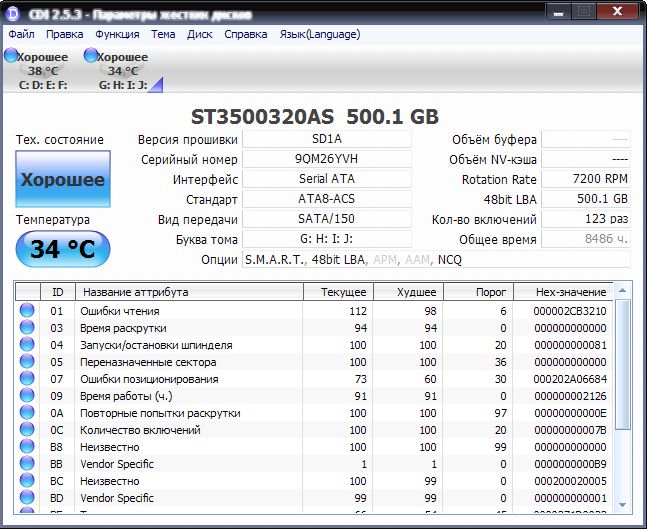Screen dimensions: 647x529
Task: Open the Язык(Language) menu
Action: pos(320,34)
